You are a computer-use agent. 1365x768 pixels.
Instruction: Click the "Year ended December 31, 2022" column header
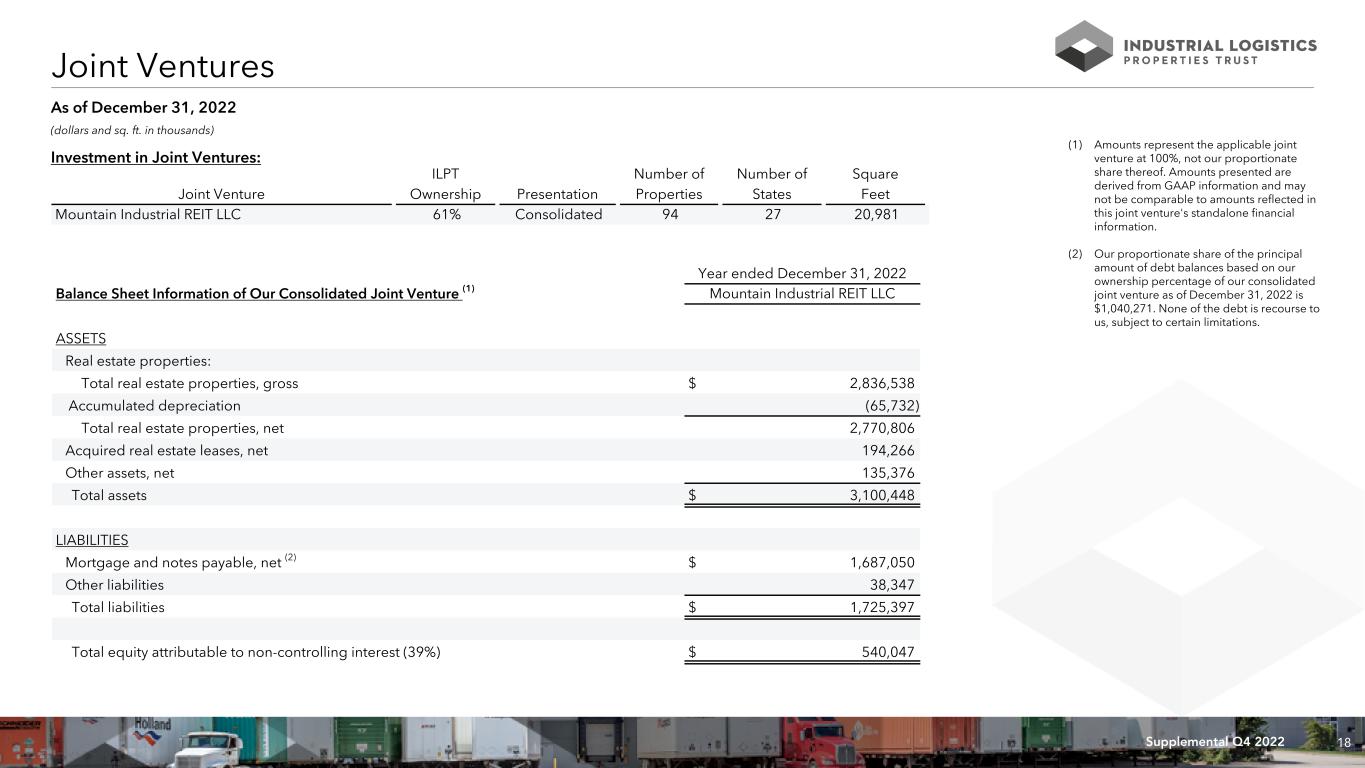pyautogui.click(x=801, y=273)
